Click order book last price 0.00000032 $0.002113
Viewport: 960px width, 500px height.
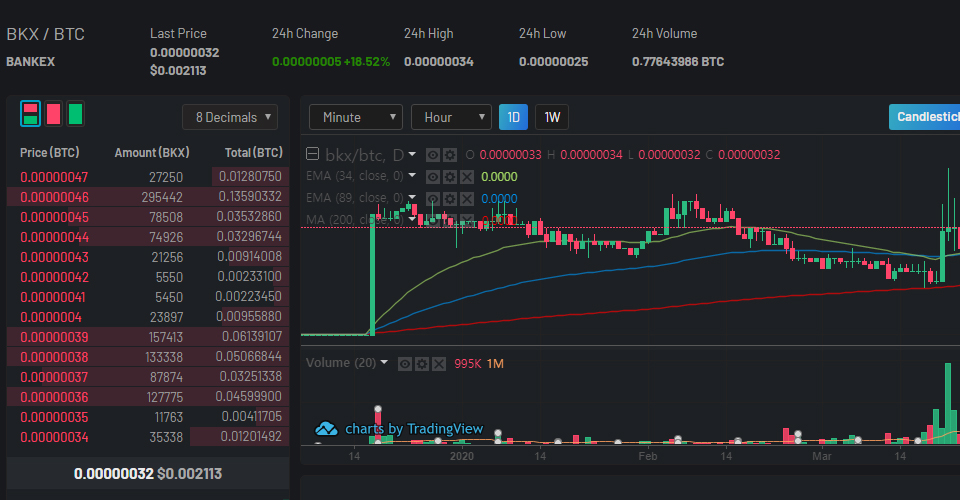148,474
